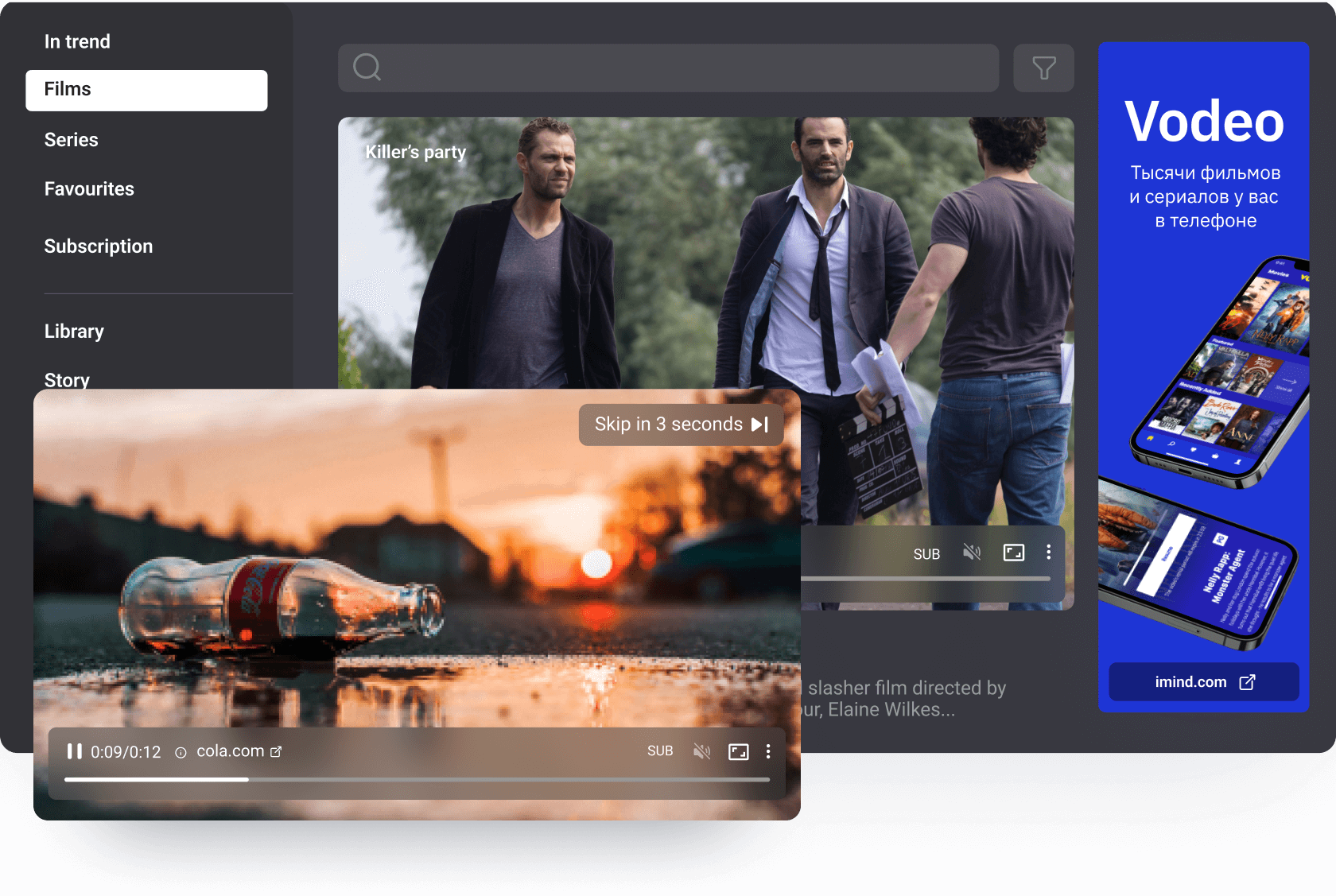Click the skip-forward icon in the skip button
The image size is (1336, 896).
coord(759,425)
